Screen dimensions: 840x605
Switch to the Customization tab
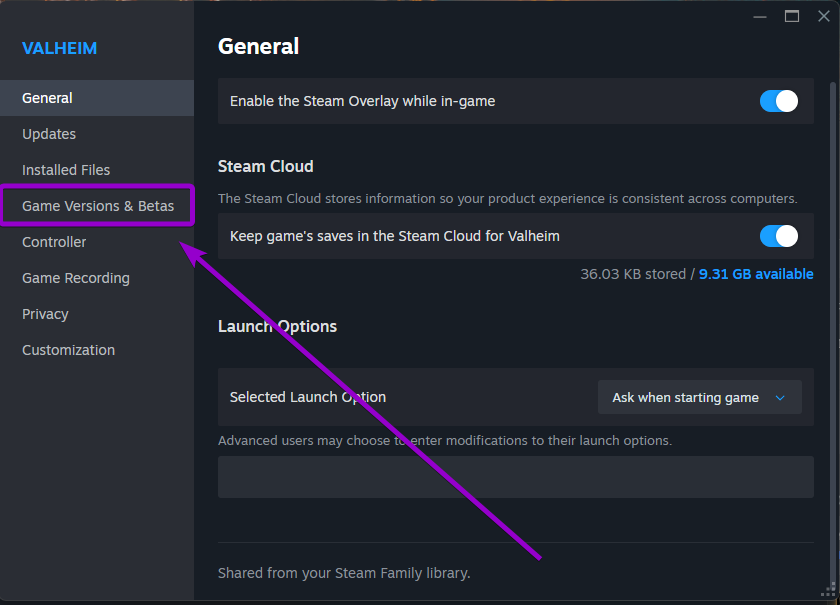coord(96,350)
